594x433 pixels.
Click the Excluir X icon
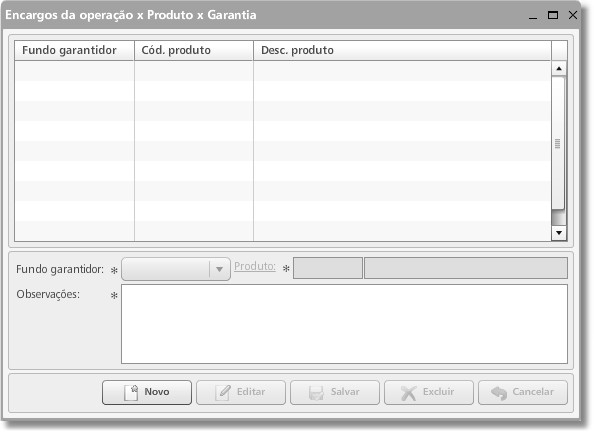click(409, 393)
